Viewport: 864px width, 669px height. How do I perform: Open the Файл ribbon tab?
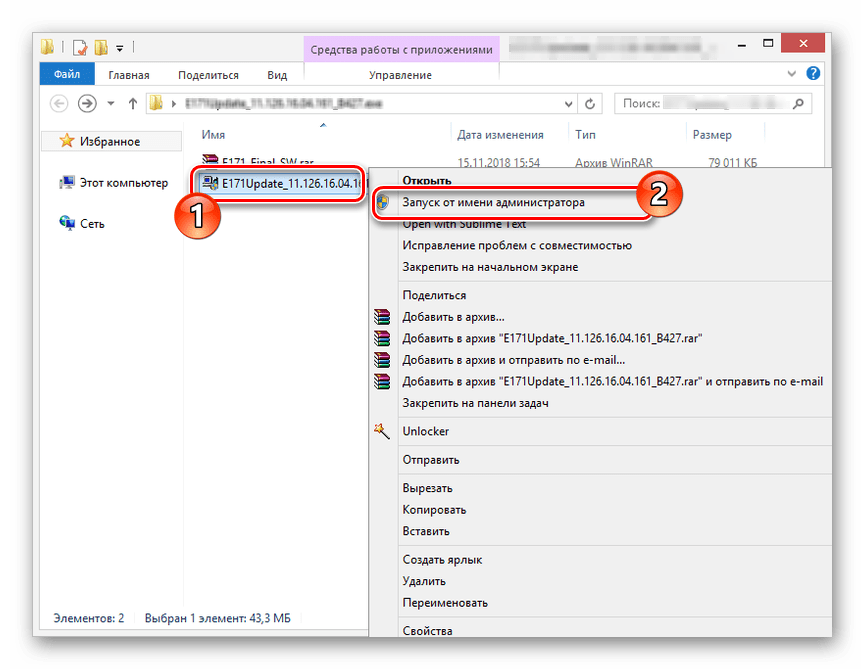click(67, 74)
